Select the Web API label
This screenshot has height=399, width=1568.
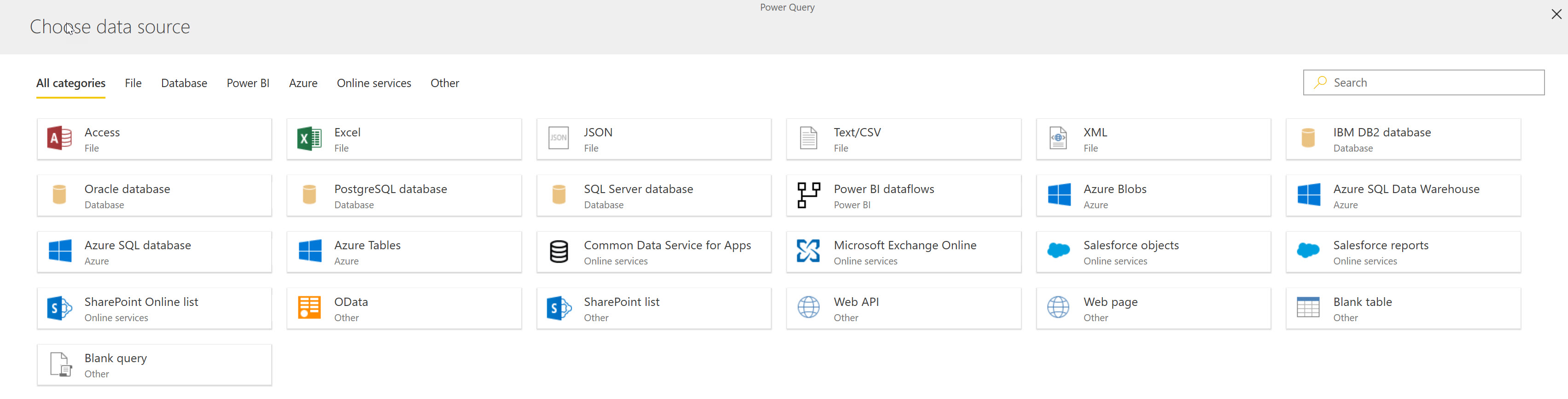[x=856, y=301]
